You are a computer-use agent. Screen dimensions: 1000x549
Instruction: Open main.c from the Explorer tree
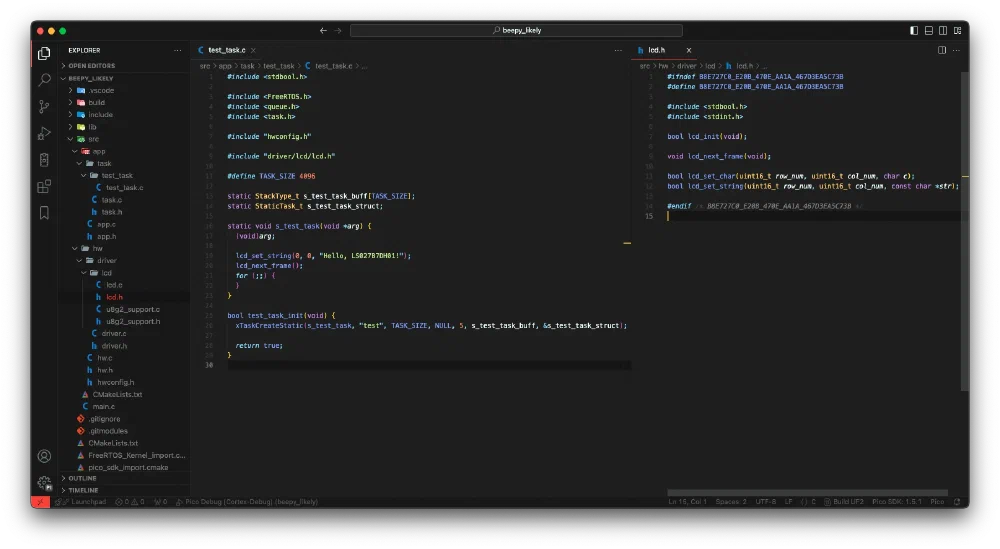[104, 406]
